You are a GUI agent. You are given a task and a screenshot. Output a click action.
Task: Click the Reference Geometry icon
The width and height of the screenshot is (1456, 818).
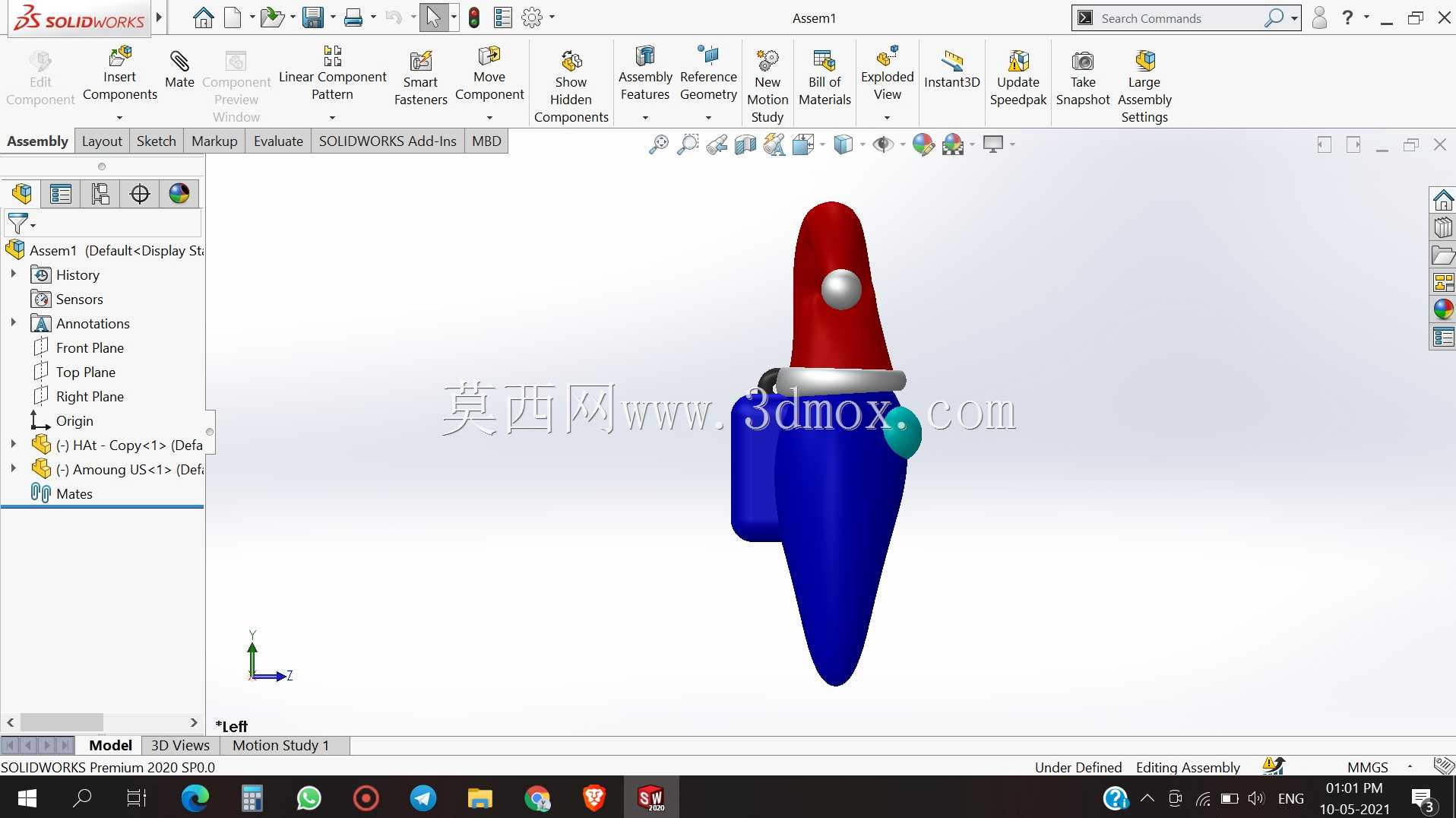pyautogui.click(x=708, y=56)
